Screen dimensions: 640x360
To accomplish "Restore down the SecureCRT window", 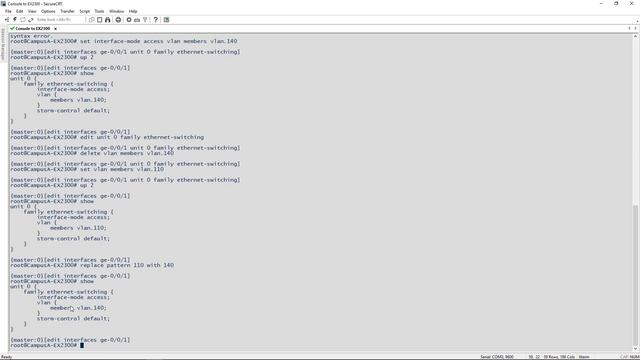I will tap(616, 4).
